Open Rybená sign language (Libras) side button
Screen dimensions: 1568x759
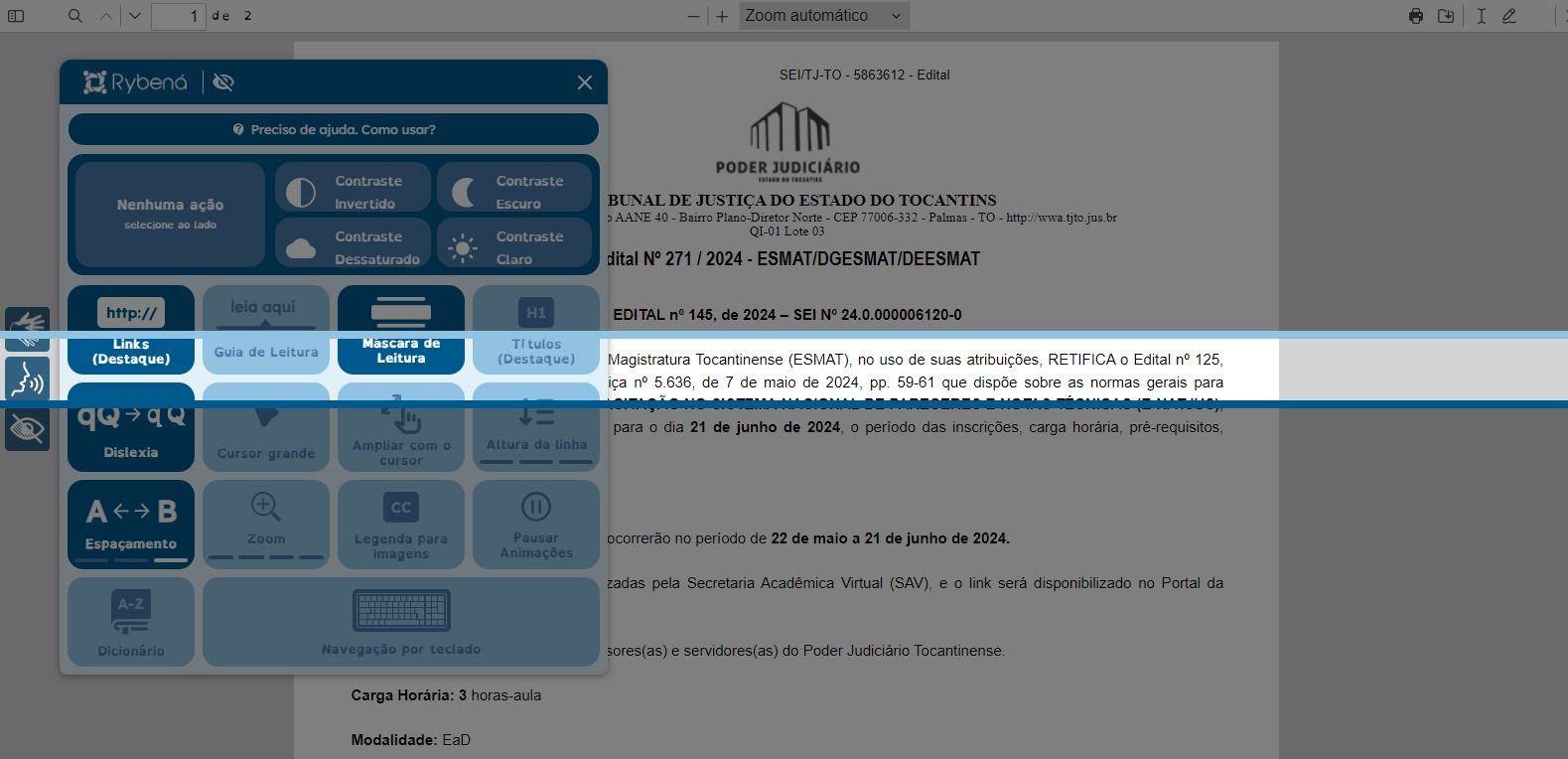coord(27,327)
